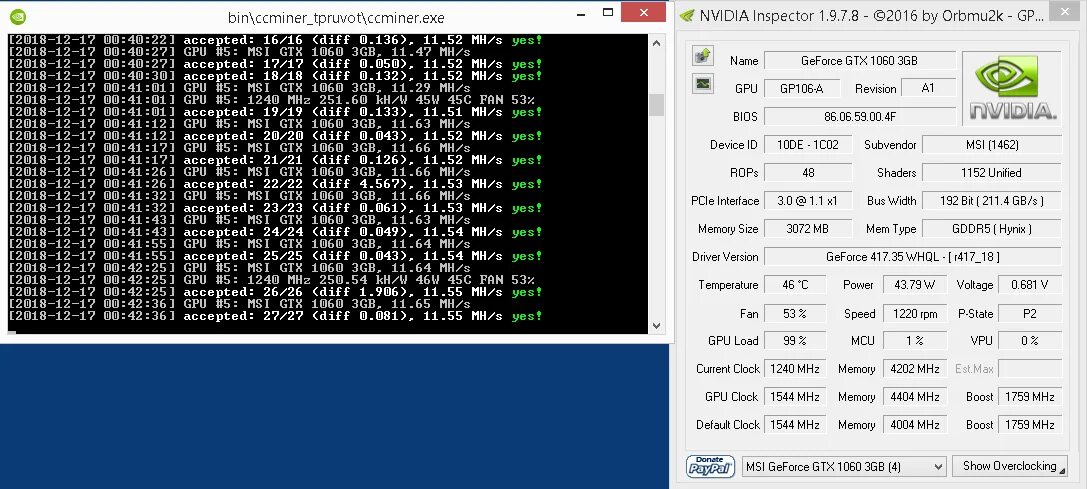Click the Fan value 53 %
The height and width of the screenshot is (489, 1087).
coord(795,314)
